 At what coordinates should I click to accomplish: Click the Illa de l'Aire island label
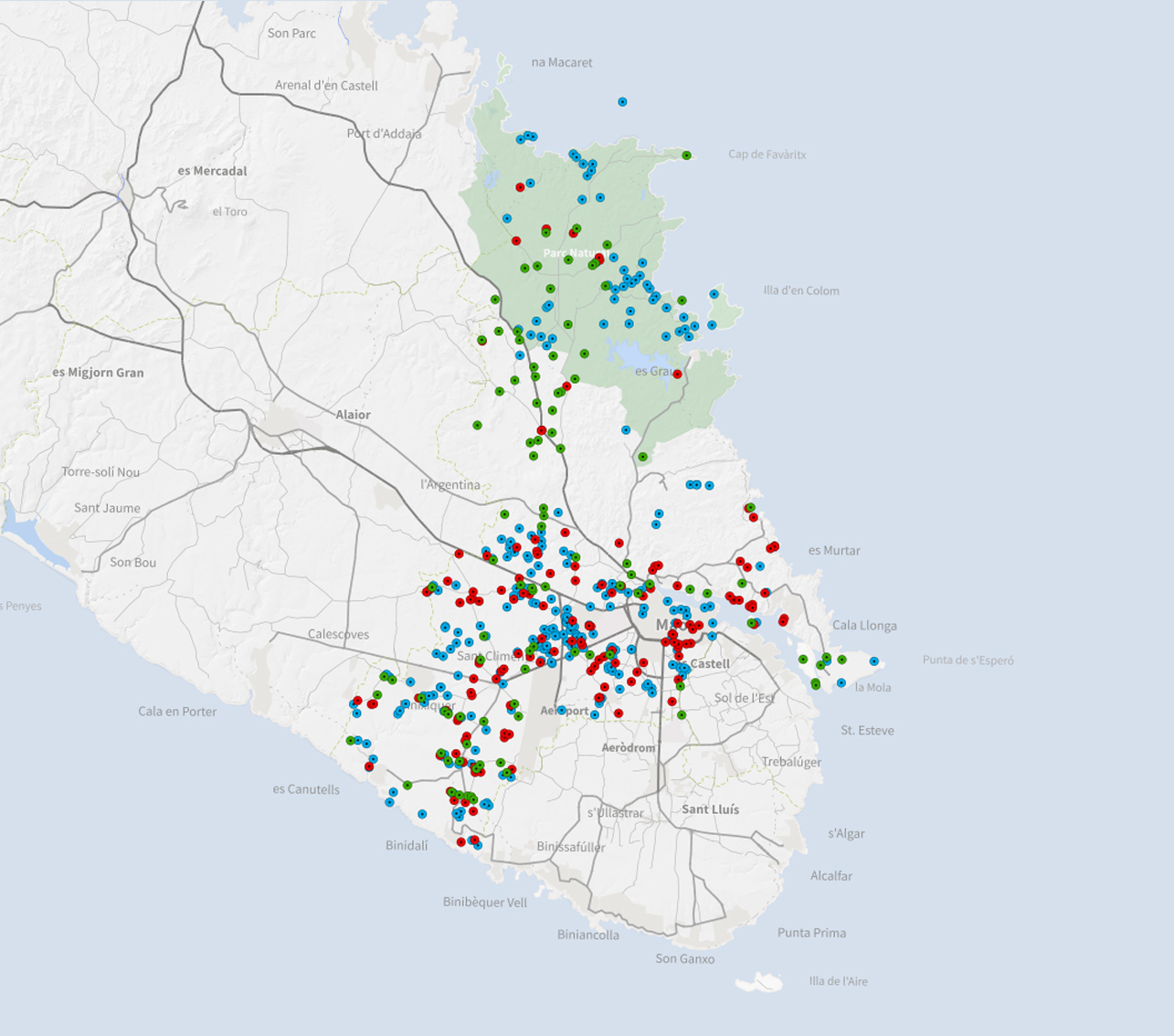838,981
